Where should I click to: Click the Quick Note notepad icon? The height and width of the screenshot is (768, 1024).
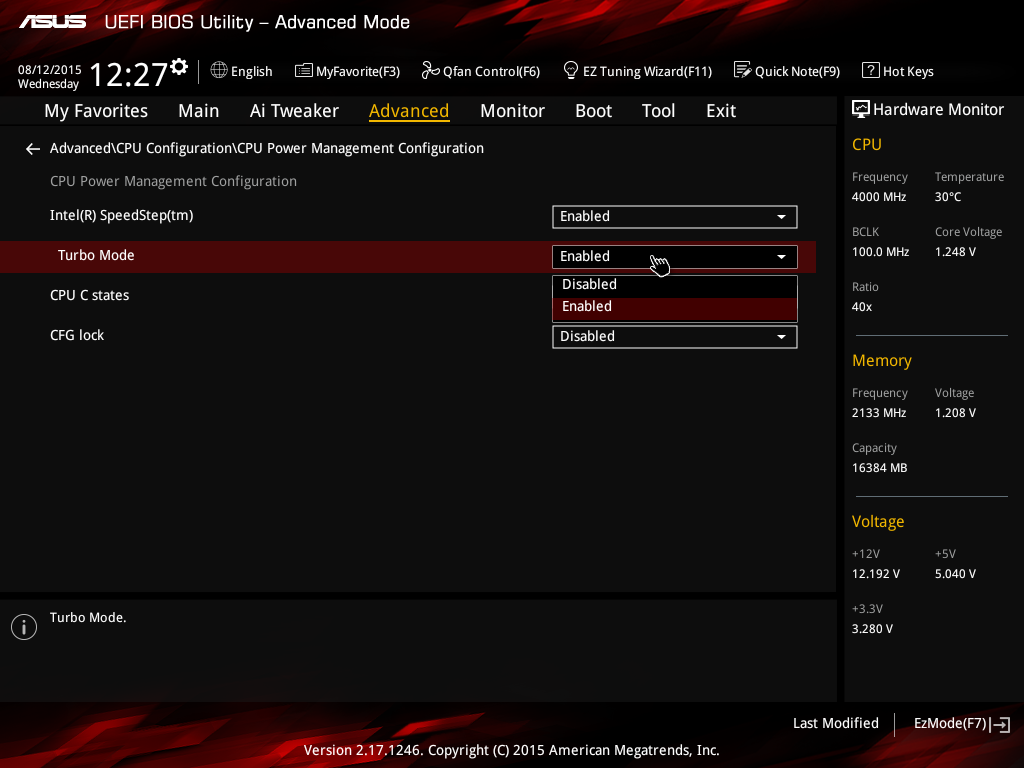pos(743,70)
